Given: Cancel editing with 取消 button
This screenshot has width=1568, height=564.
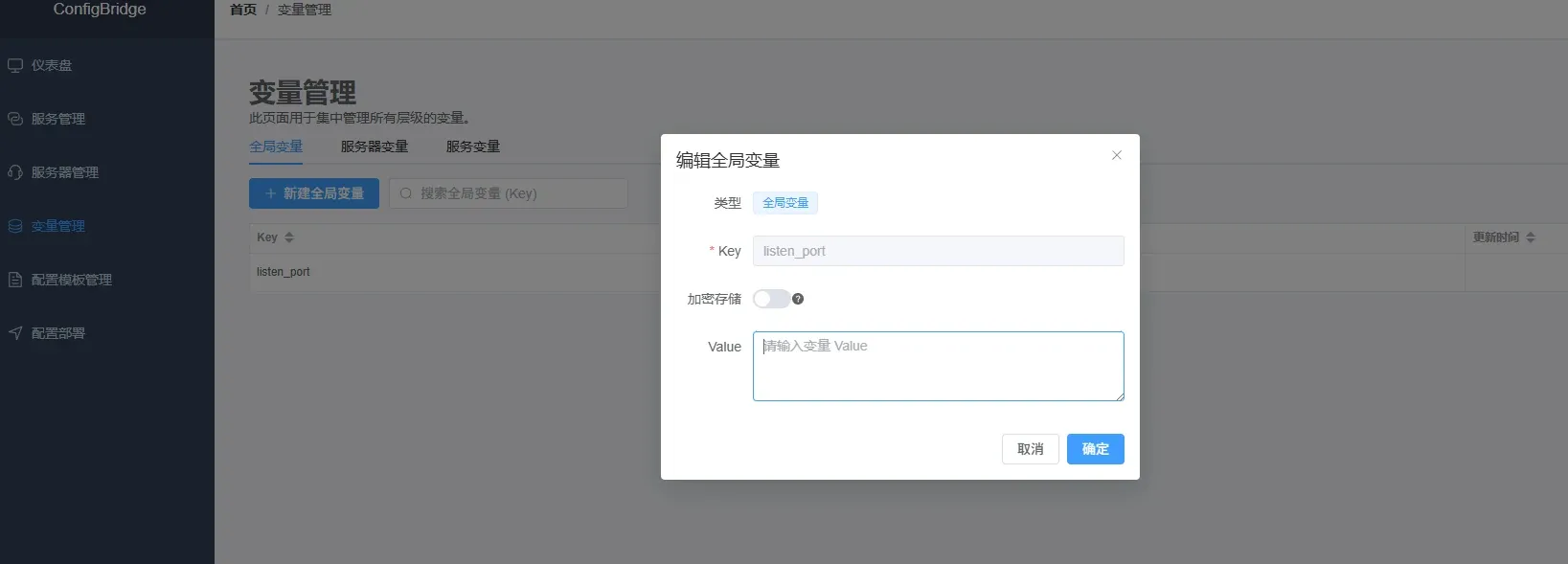Looking at the screenshot, I should tap(1030, 449).
